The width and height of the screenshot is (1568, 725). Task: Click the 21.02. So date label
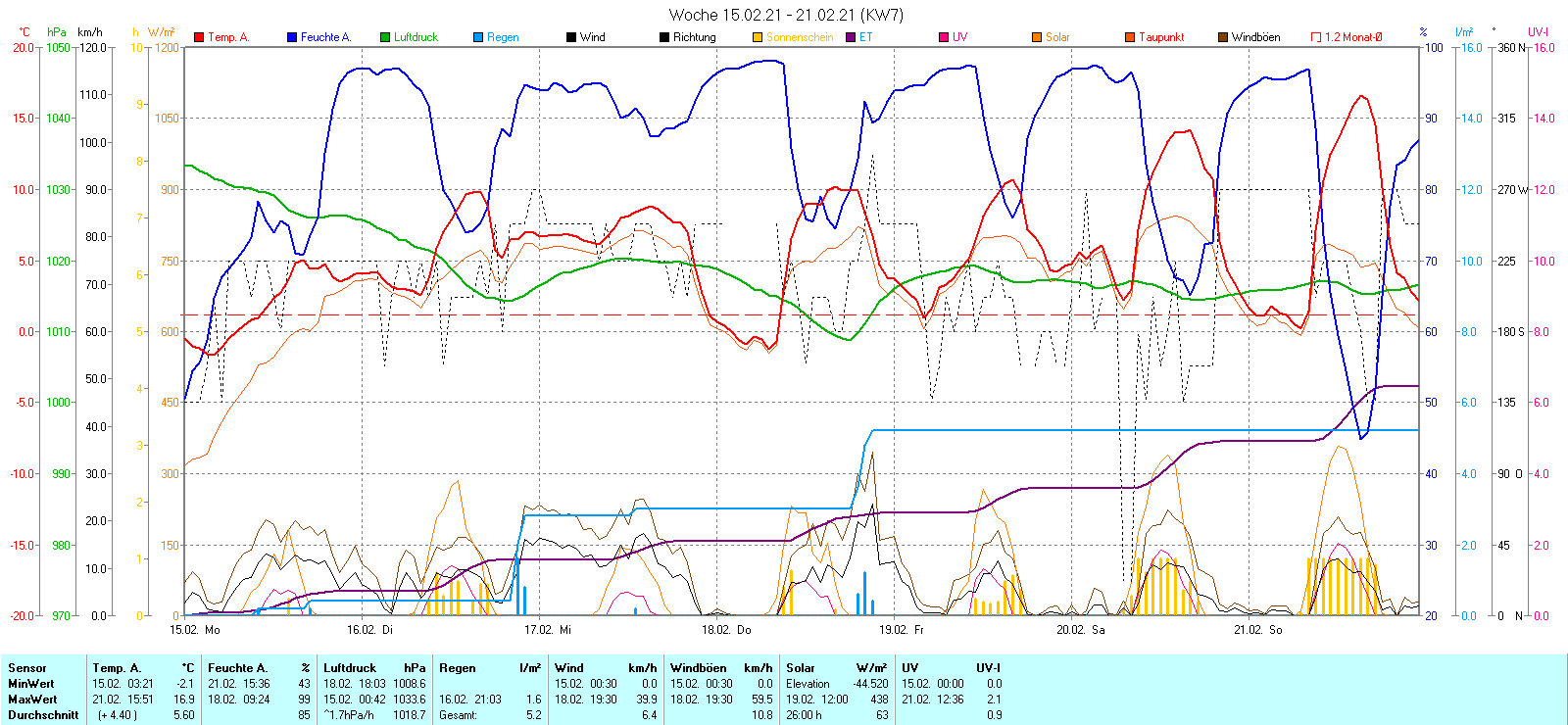click(x=1257, y=630)
